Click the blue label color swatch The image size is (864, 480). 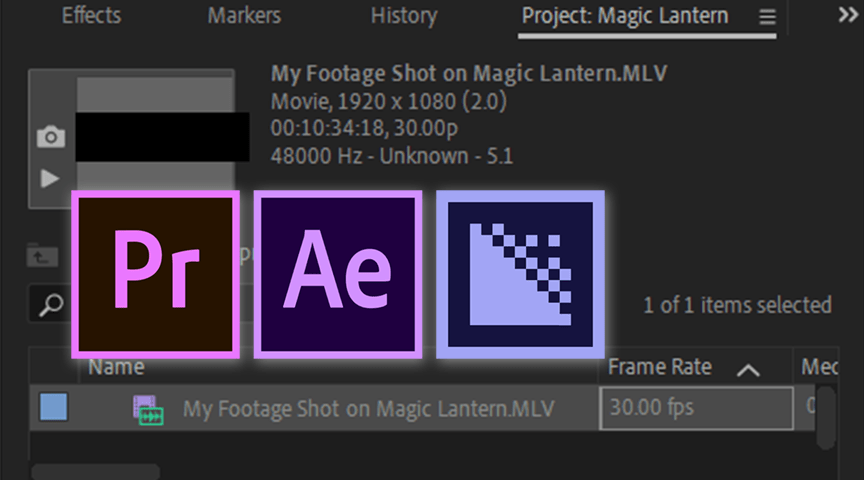click(53, 408)
